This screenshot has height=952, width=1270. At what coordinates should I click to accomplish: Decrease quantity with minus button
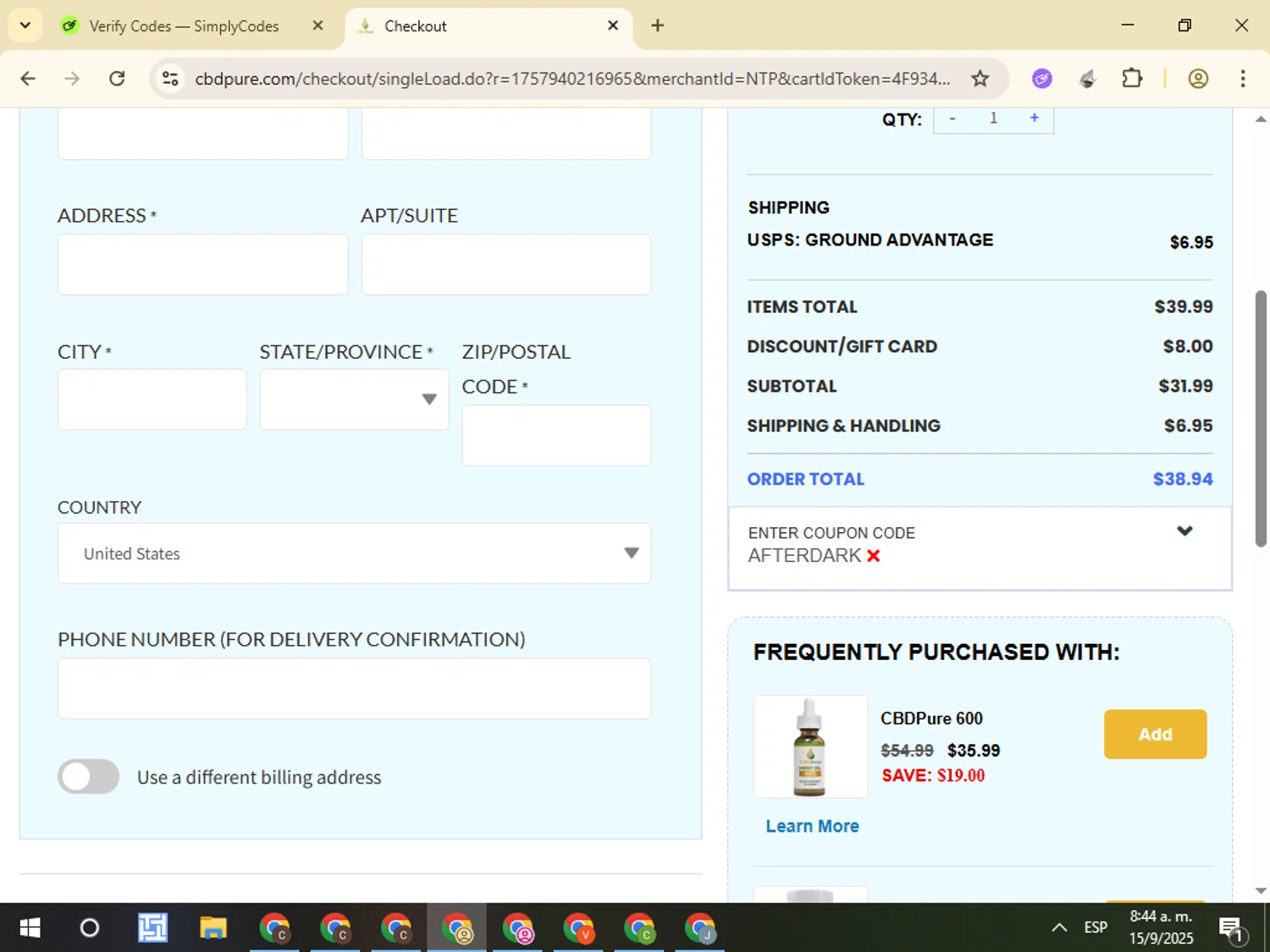[x=952, y=118]
